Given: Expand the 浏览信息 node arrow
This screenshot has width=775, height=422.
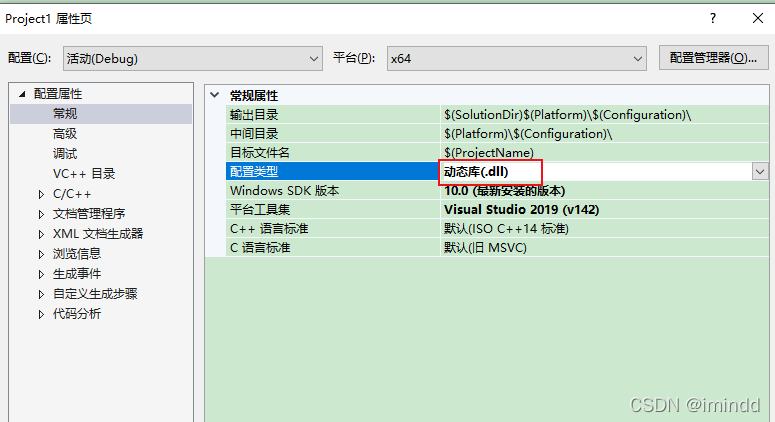Looking at the screenshot, I should pos(42,254).
